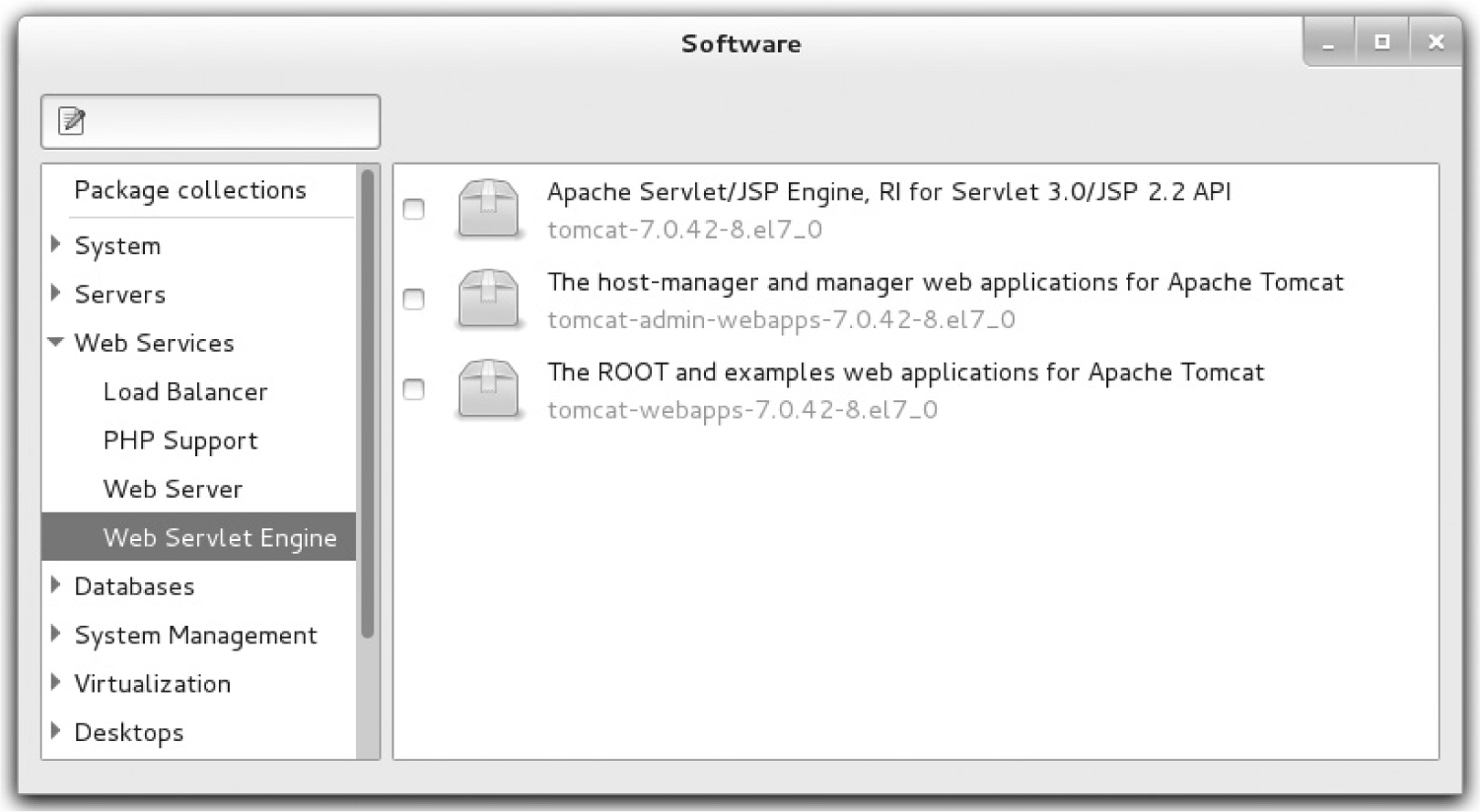Select the Virtualization category label

pos(153,684)
